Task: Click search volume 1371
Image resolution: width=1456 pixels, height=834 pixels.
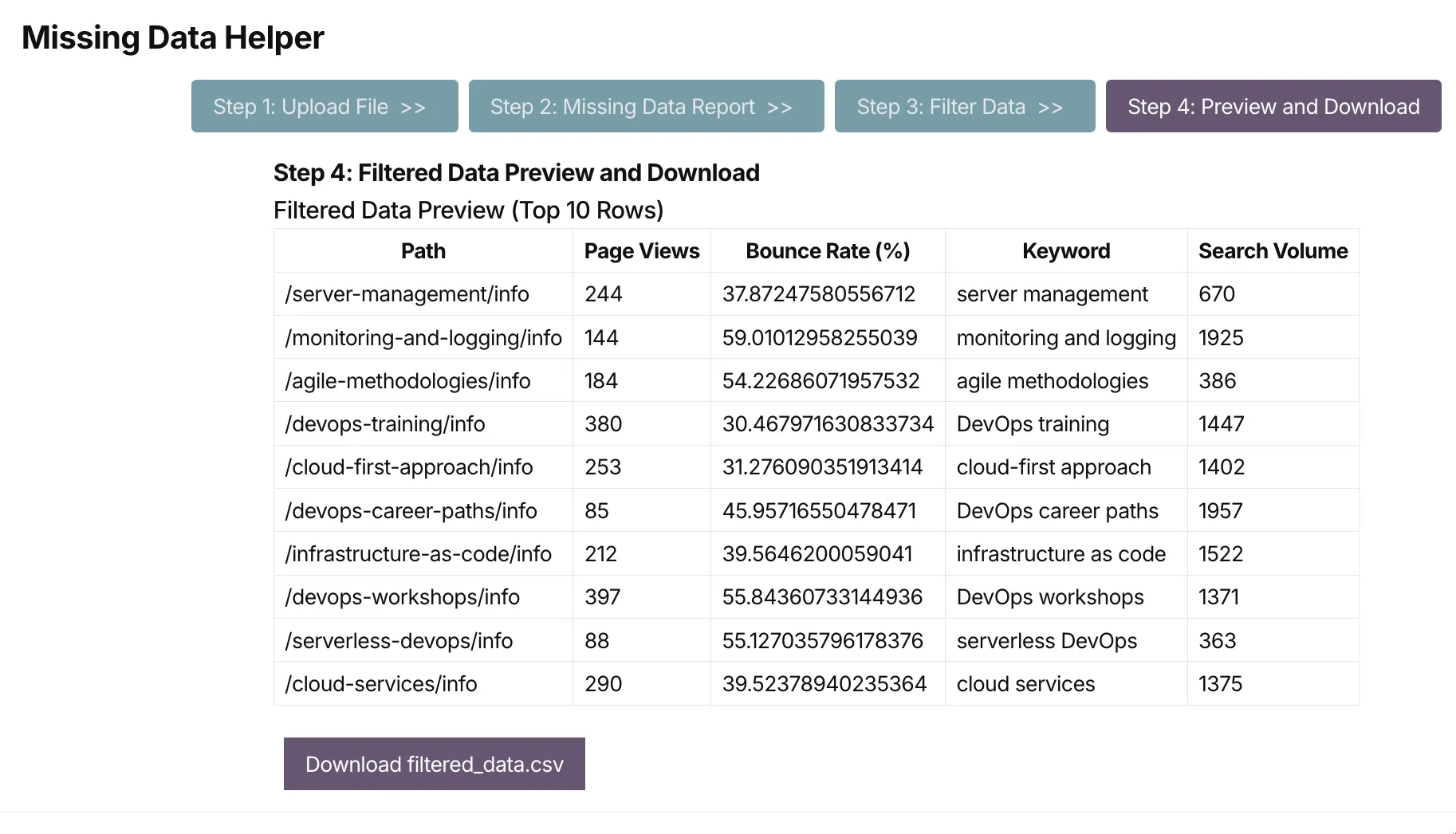Action: point(1273,597)
